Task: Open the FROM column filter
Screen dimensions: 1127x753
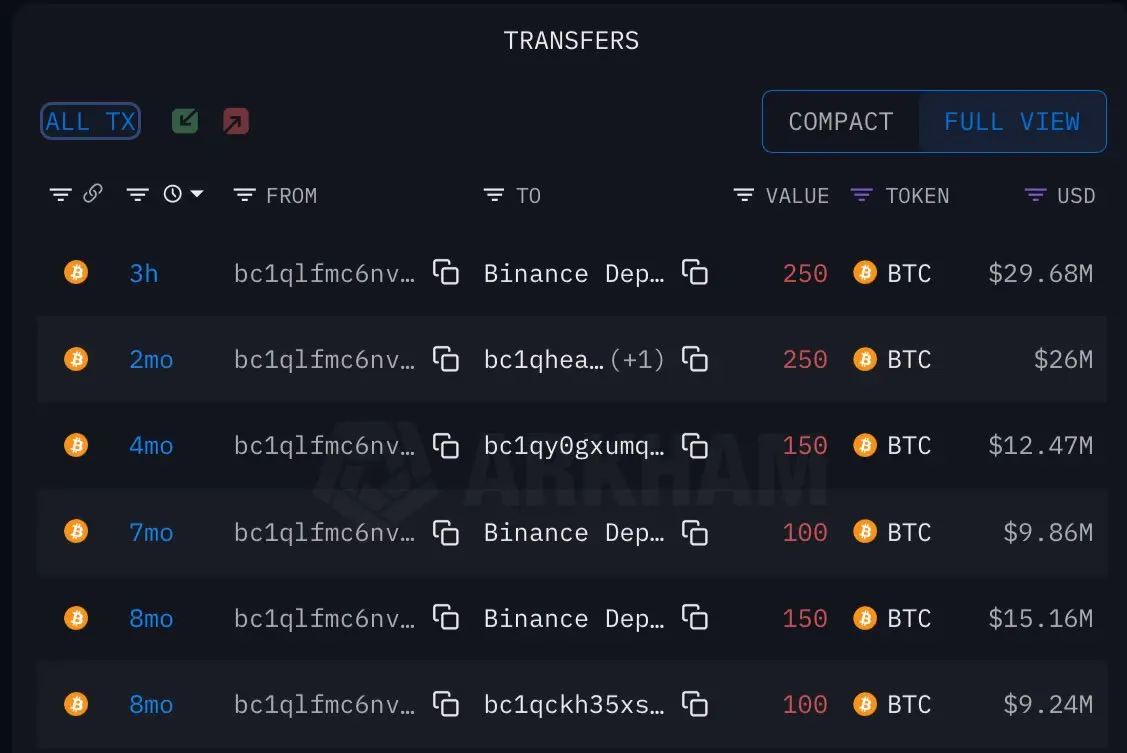Action: (244, 195)
